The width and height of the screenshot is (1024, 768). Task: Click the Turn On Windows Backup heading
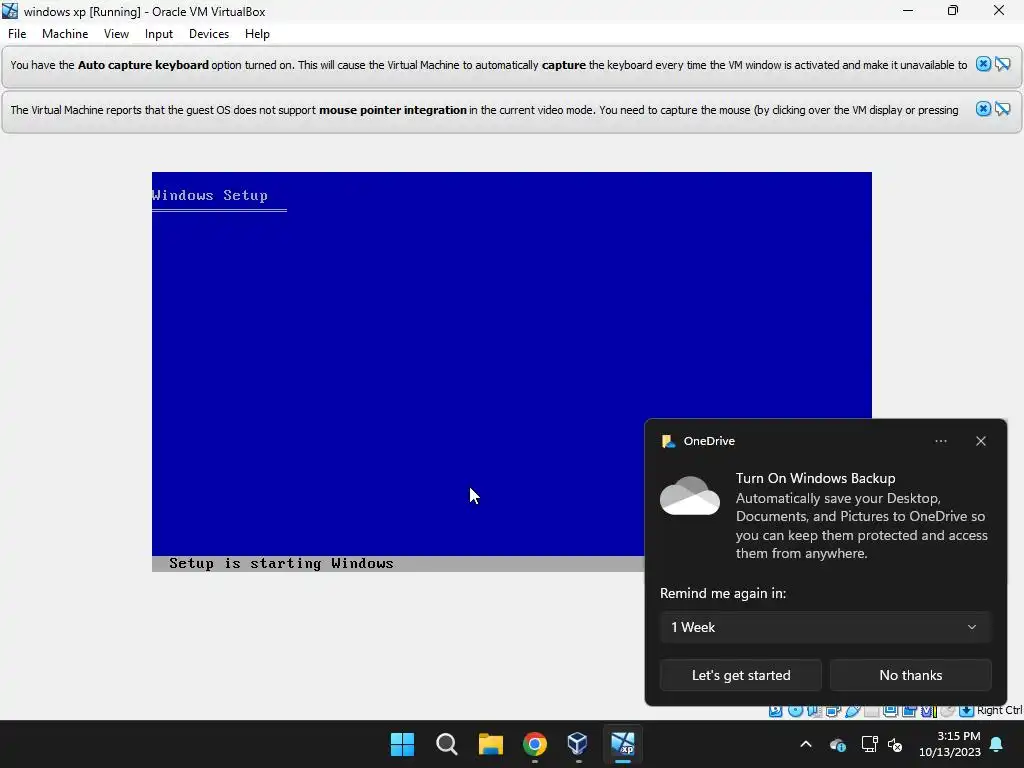tap(815, 478)
